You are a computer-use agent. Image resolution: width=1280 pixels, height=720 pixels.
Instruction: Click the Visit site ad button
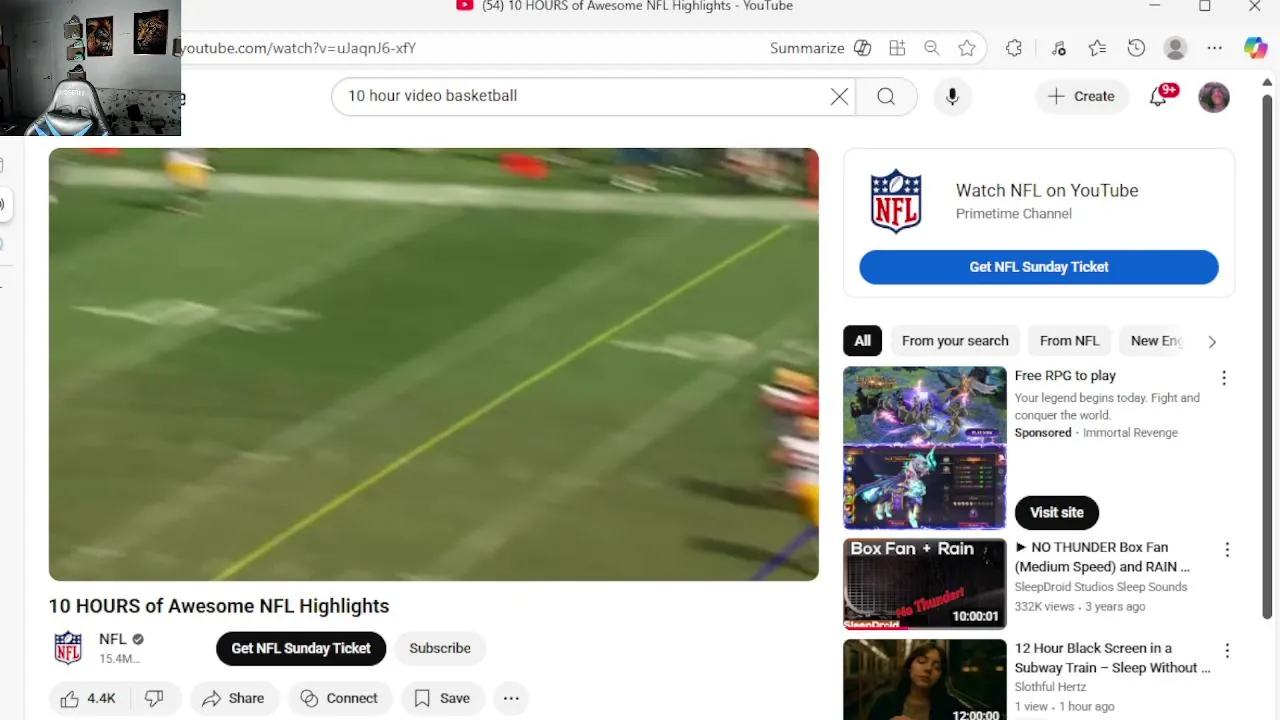(1057, 512)
